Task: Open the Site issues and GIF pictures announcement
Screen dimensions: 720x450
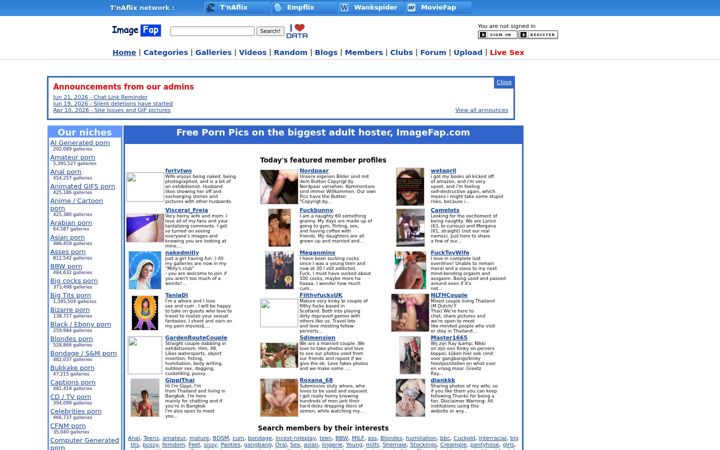Action: (x=112, y=110)
